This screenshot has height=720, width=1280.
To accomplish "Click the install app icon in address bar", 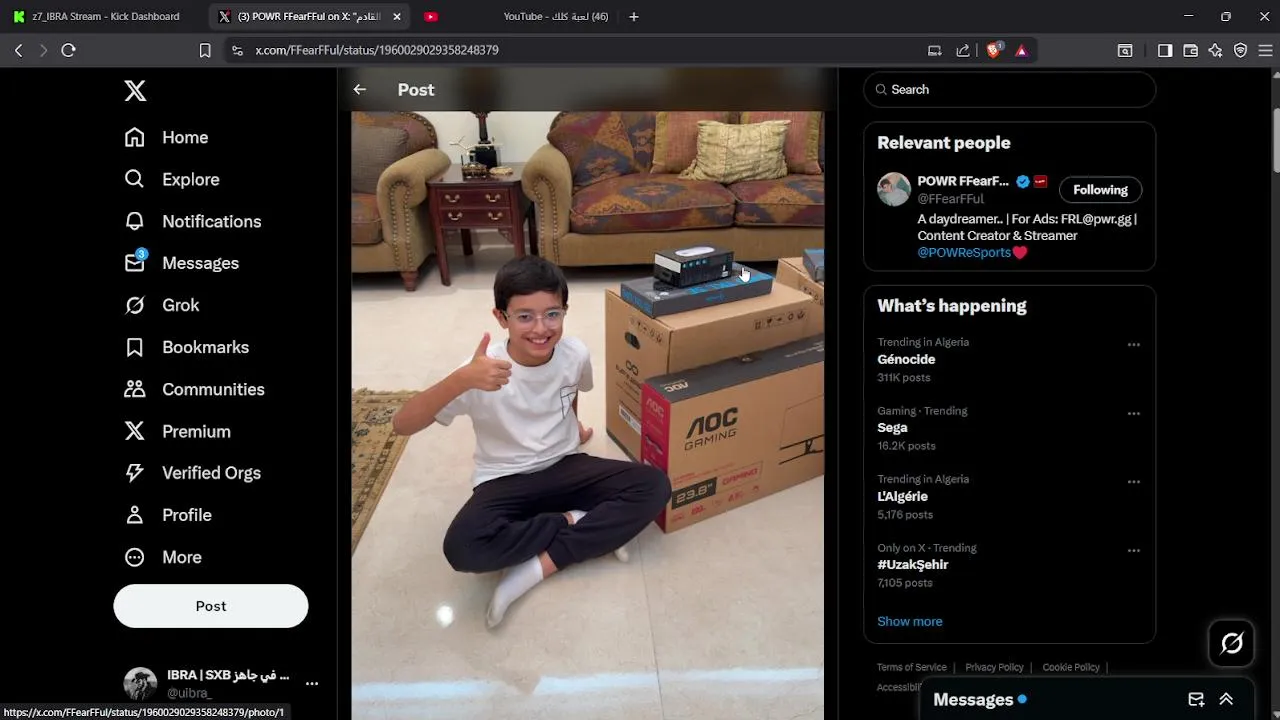I will click(x=935, y=50).
